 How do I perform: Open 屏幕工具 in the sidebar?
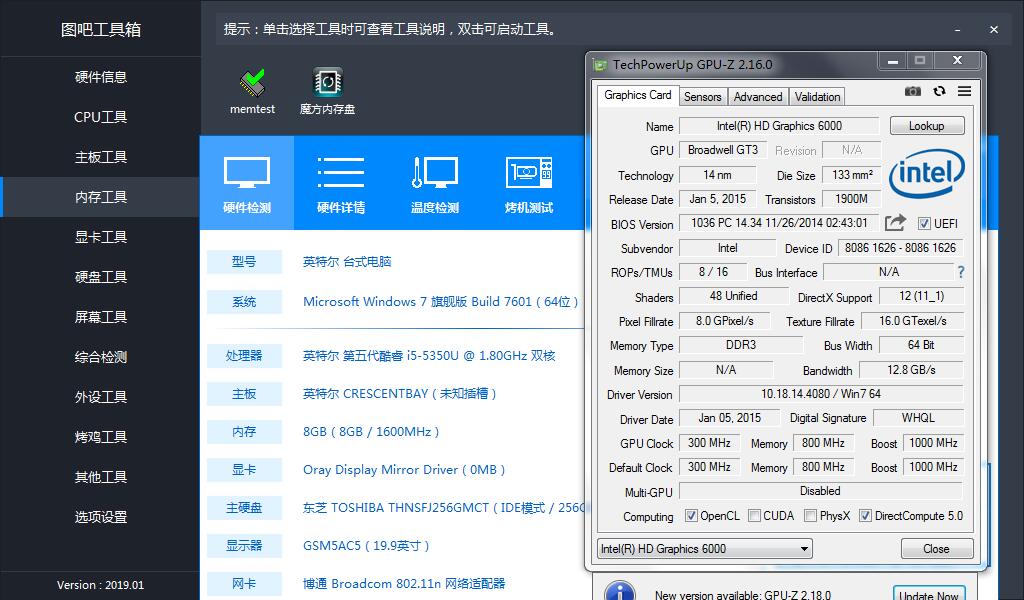[x=101, y=317]
